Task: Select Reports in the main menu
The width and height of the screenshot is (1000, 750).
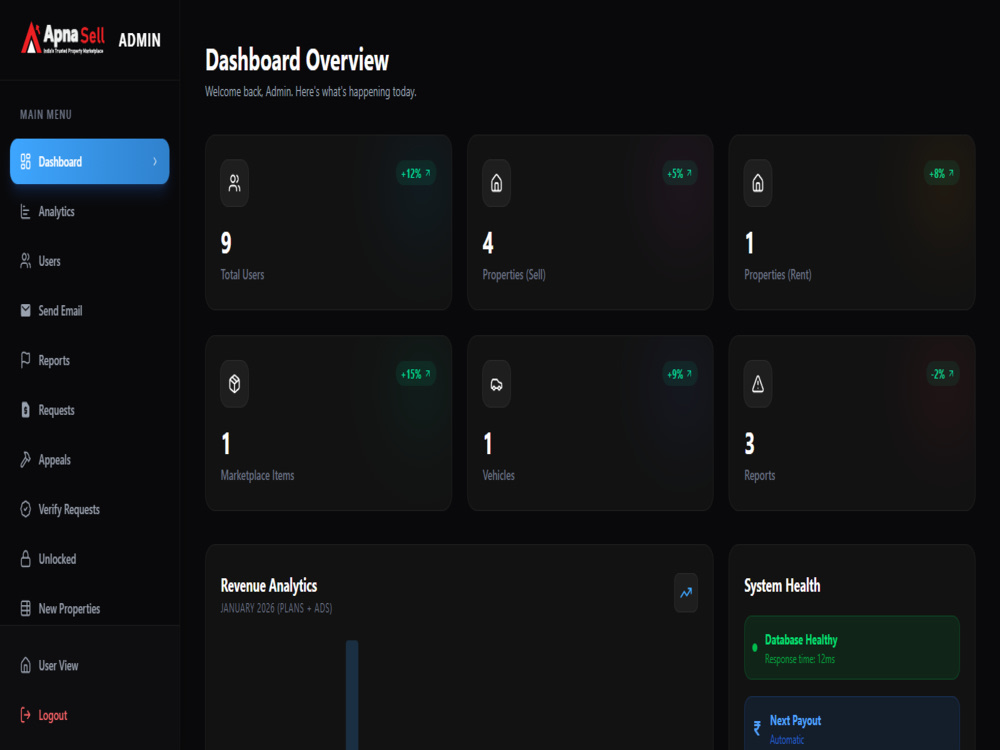Action: coord(90,360)
